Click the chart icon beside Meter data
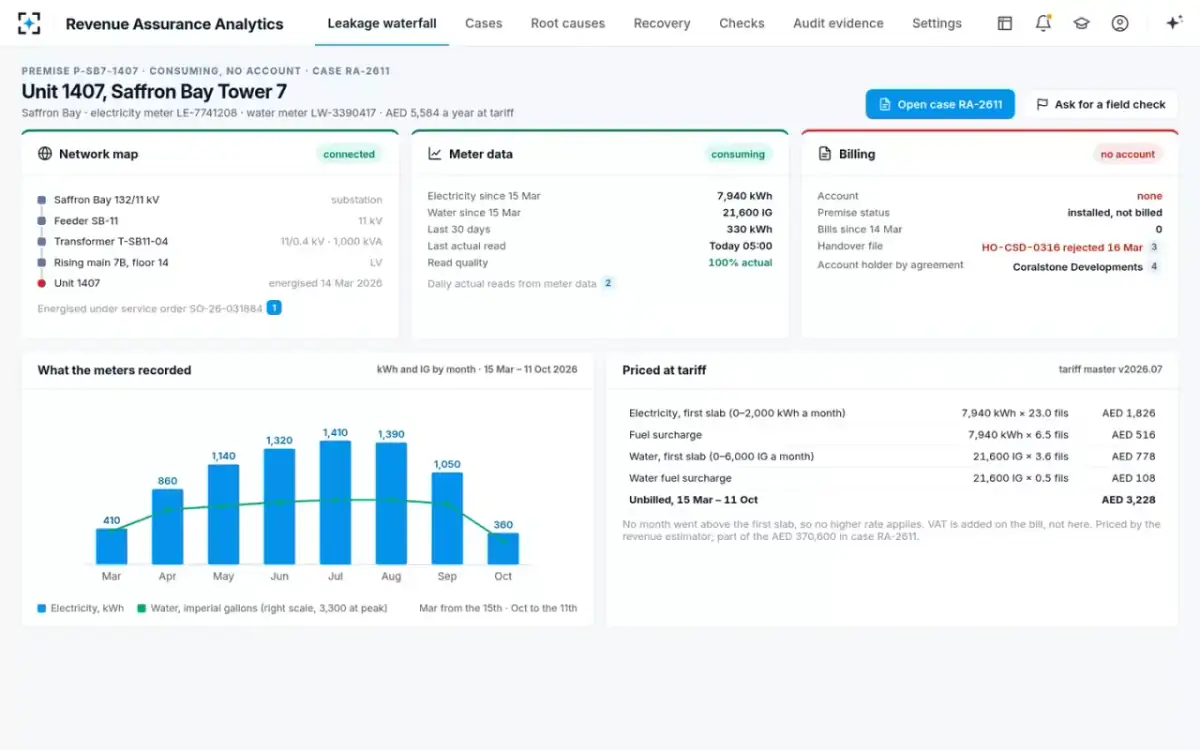 [435, 154]
